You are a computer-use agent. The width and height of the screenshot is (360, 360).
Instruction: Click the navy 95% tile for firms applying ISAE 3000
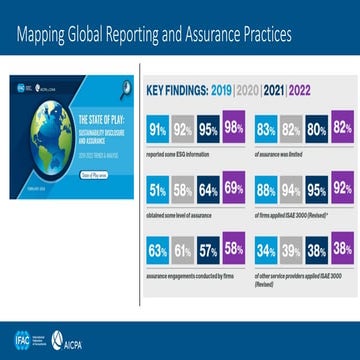[317, 190]
